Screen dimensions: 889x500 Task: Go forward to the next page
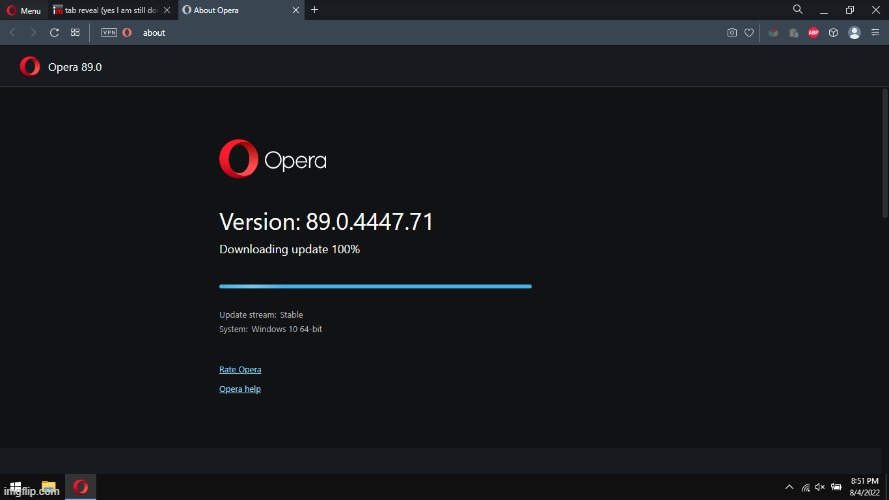[33, 33]
